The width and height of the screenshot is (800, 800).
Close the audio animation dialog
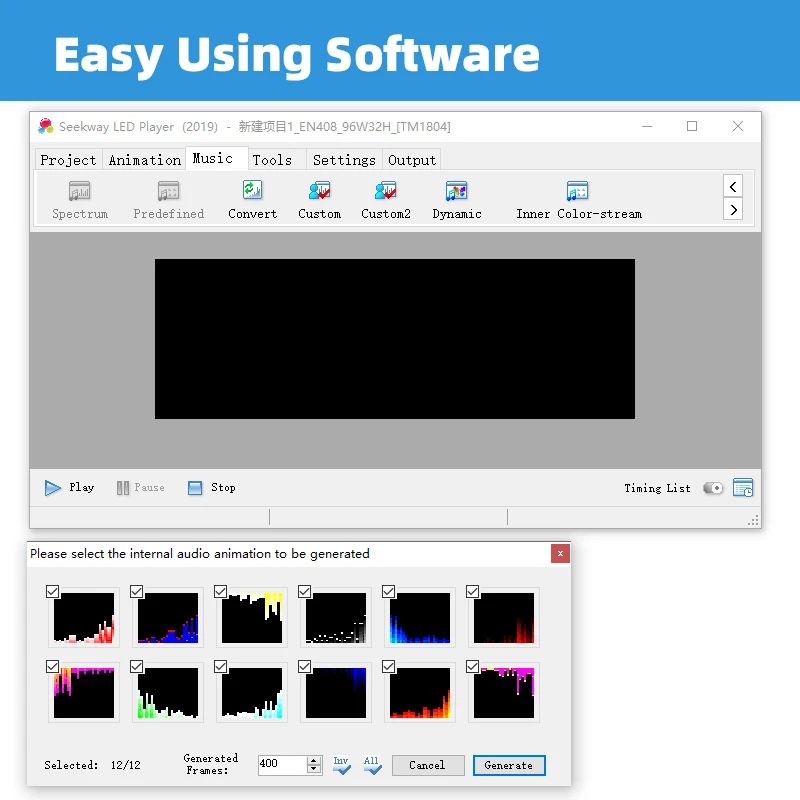560,554
